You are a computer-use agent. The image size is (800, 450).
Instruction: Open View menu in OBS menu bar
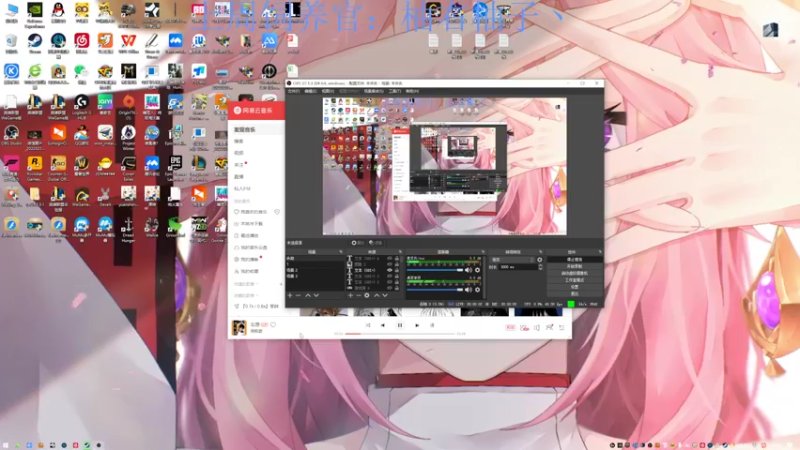pyautogui.click(x=328, y=91)
